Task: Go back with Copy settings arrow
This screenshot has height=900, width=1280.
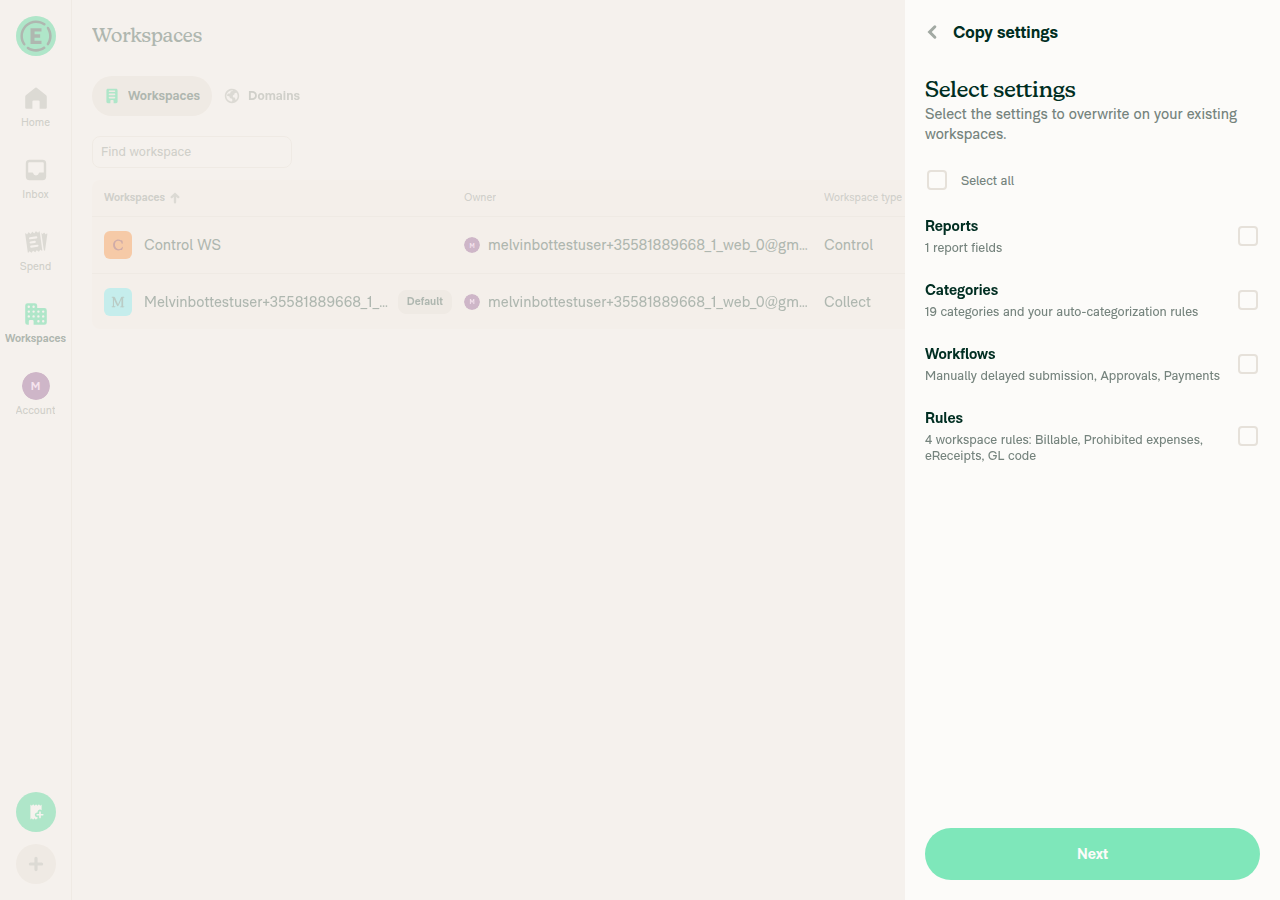Action: click(x=932, y=32)
